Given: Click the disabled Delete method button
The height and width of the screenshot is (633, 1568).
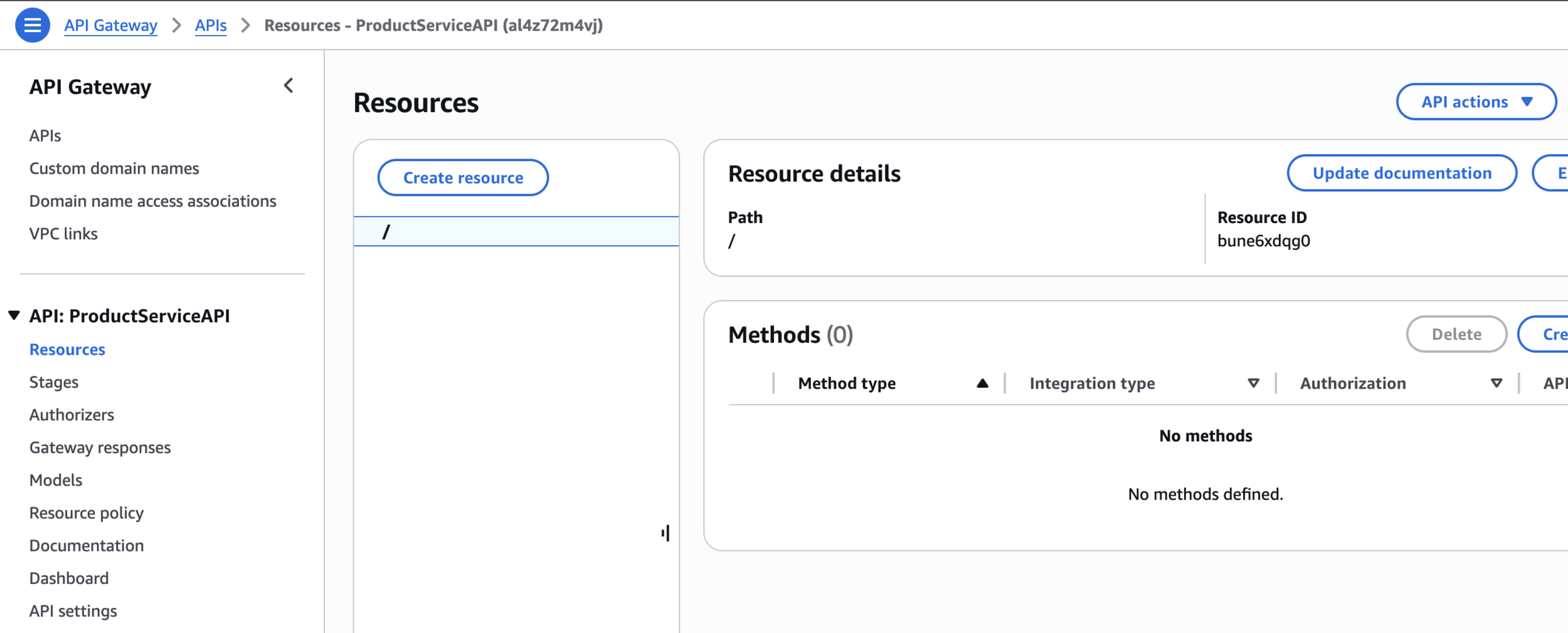Looking at the screenshot, I should pyautogui.click(x=1456, y=334).
